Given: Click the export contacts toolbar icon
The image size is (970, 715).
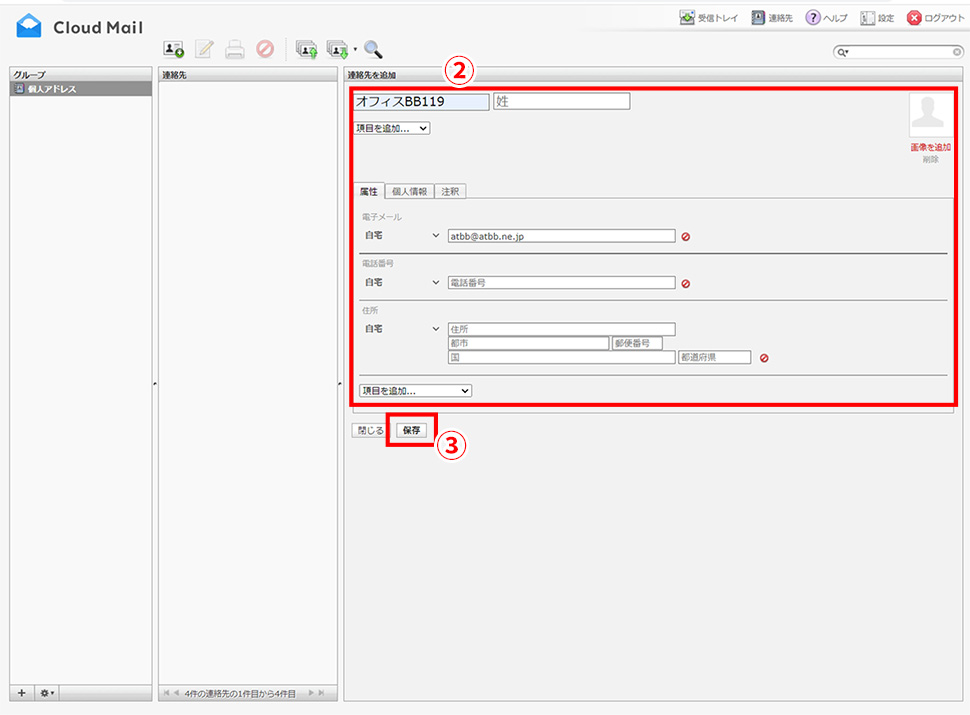Looking at the screenshot, I should (338, 49).
